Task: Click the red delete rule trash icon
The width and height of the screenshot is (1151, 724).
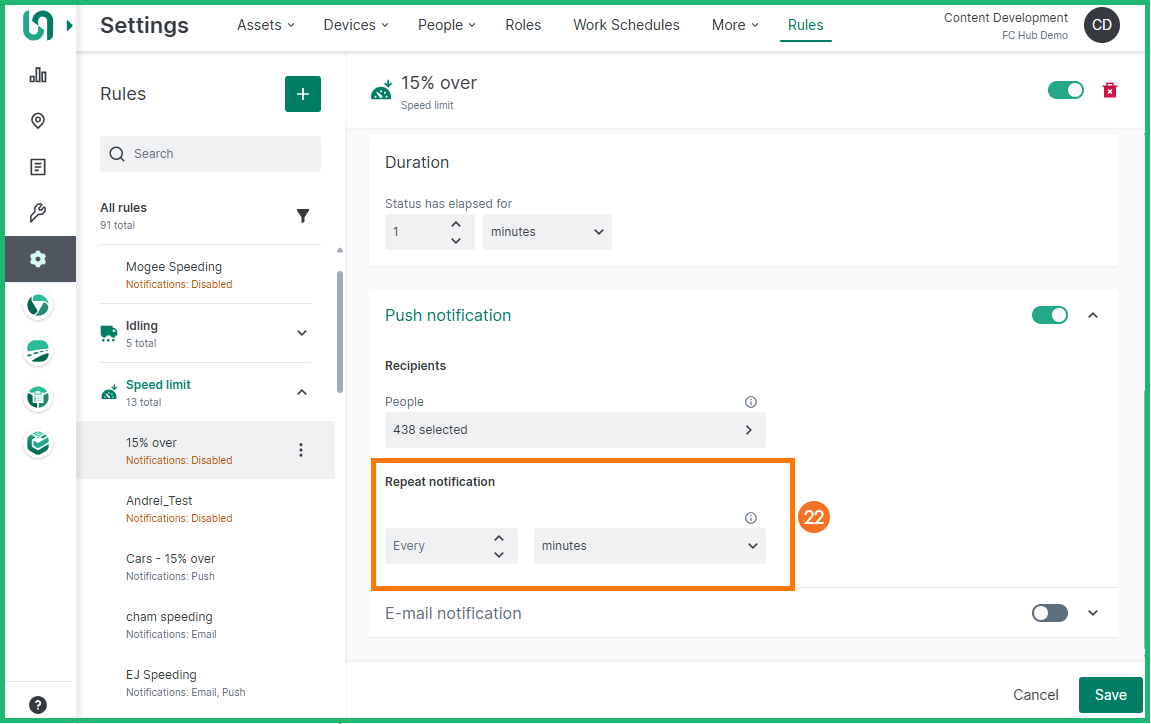Action: 1109,90
